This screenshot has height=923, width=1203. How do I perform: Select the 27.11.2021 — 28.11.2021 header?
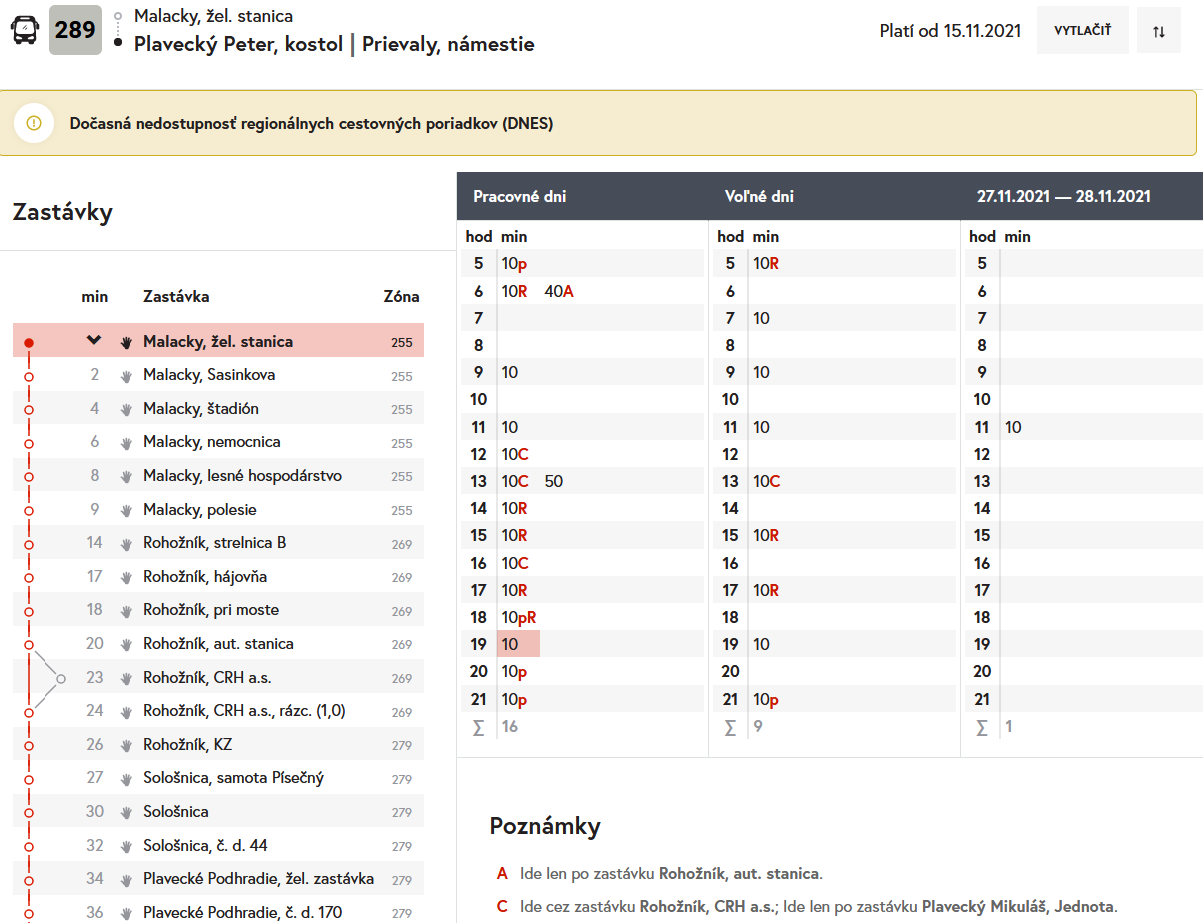click(x=1063, y=197)
